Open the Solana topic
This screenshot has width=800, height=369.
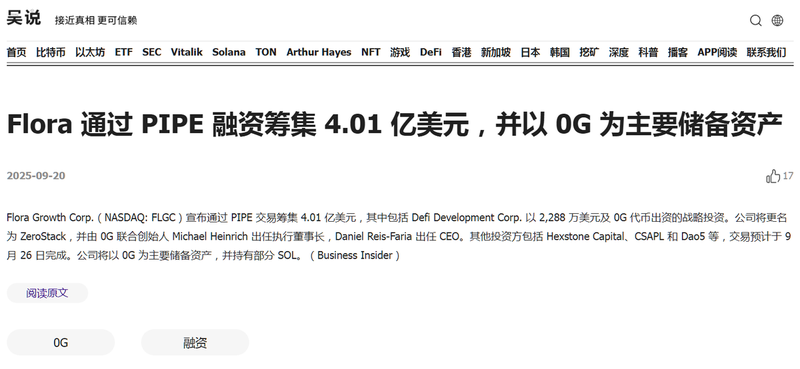pyautogui.click(x=229, y=52)
